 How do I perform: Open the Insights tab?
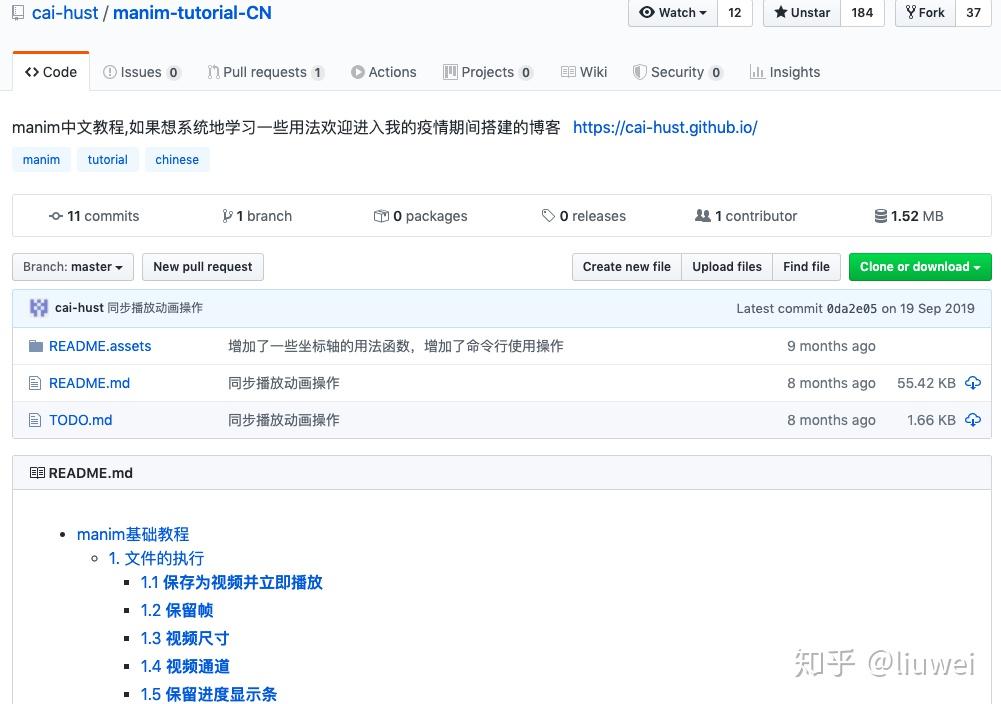point(785,72)
